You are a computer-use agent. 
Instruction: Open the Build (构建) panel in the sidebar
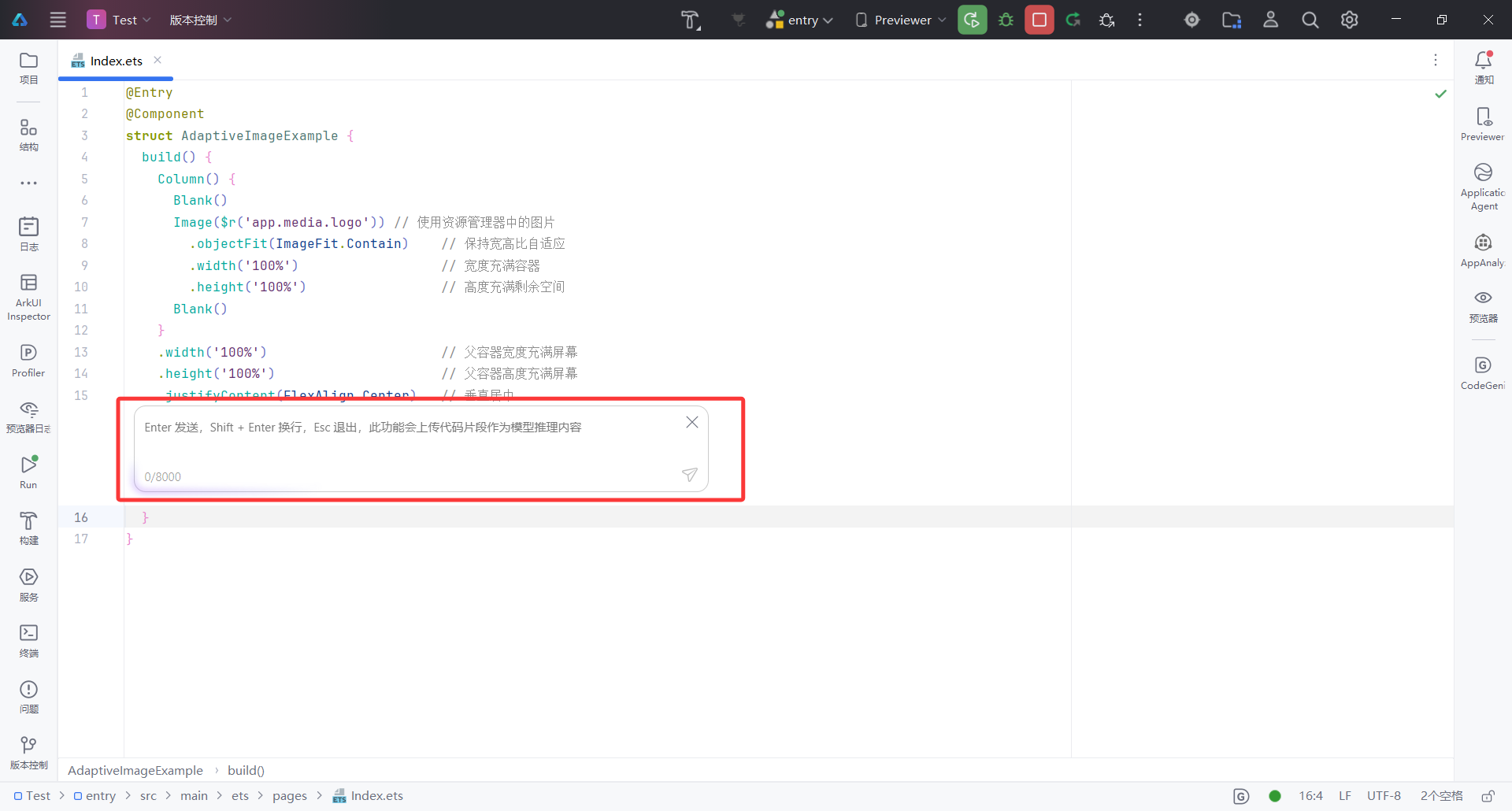[28, 528]
